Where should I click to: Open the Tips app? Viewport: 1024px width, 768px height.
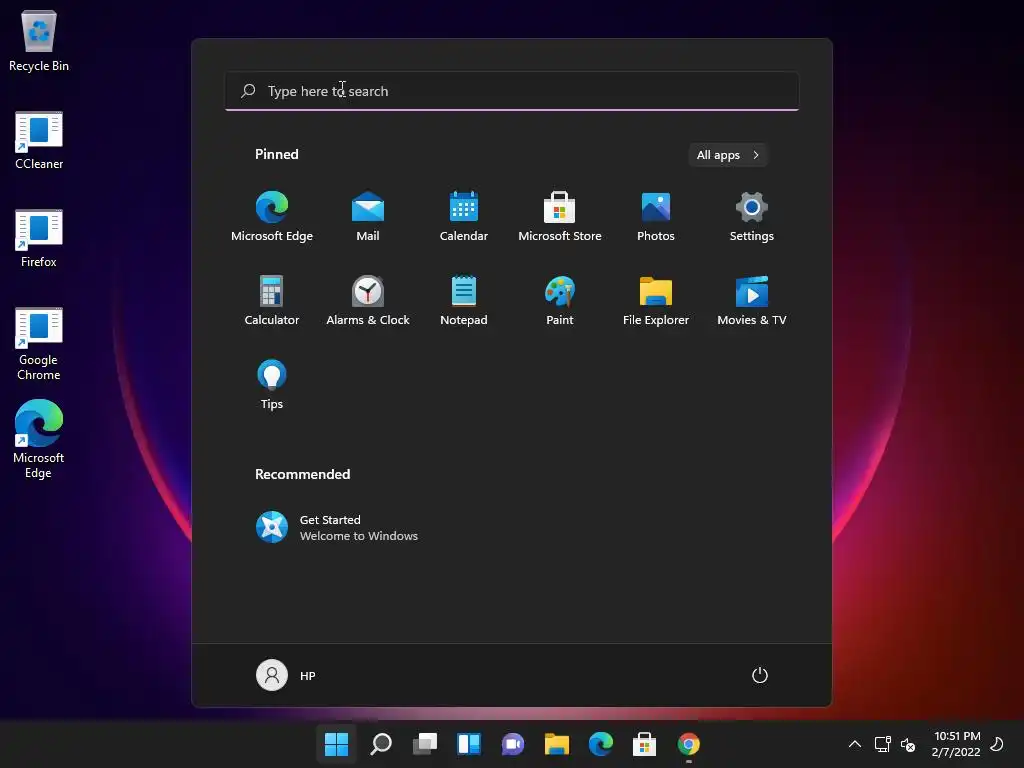point(272,385)
